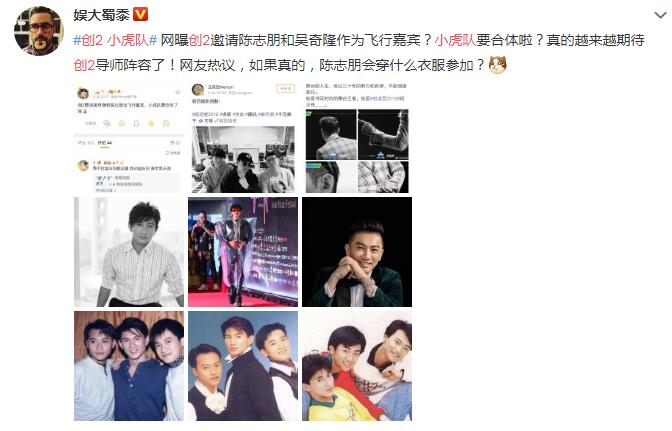Click the text 陈志朋会穿什么衣服参加
The image size is (672, 431).
click(396, 65)
